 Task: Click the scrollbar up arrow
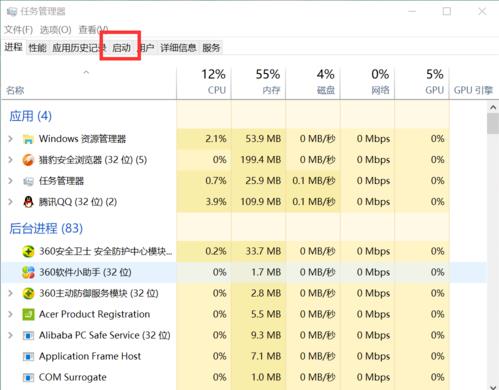(x=493, y=107)
